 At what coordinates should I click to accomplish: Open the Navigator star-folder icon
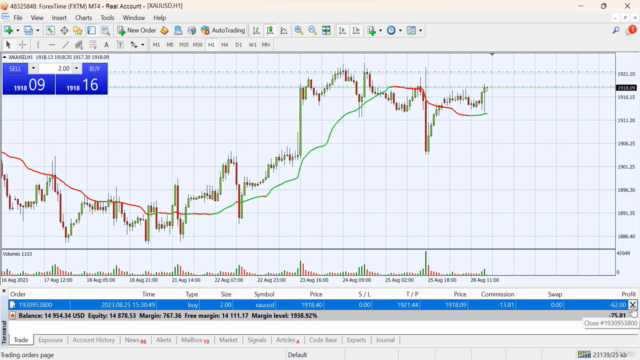point(78,30)
